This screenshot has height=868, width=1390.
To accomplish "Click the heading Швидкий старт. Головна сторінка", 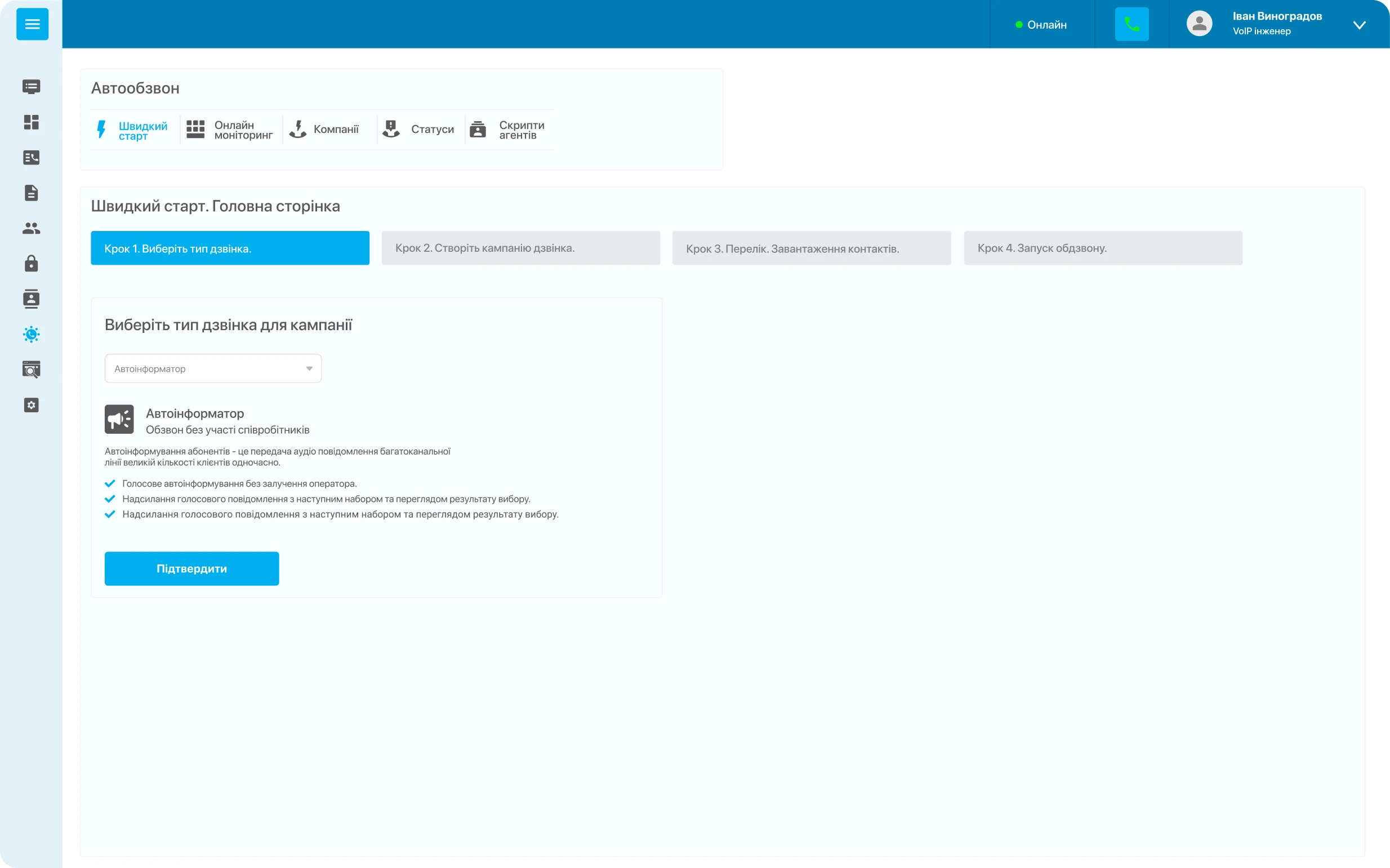I will tap(216, 206).
